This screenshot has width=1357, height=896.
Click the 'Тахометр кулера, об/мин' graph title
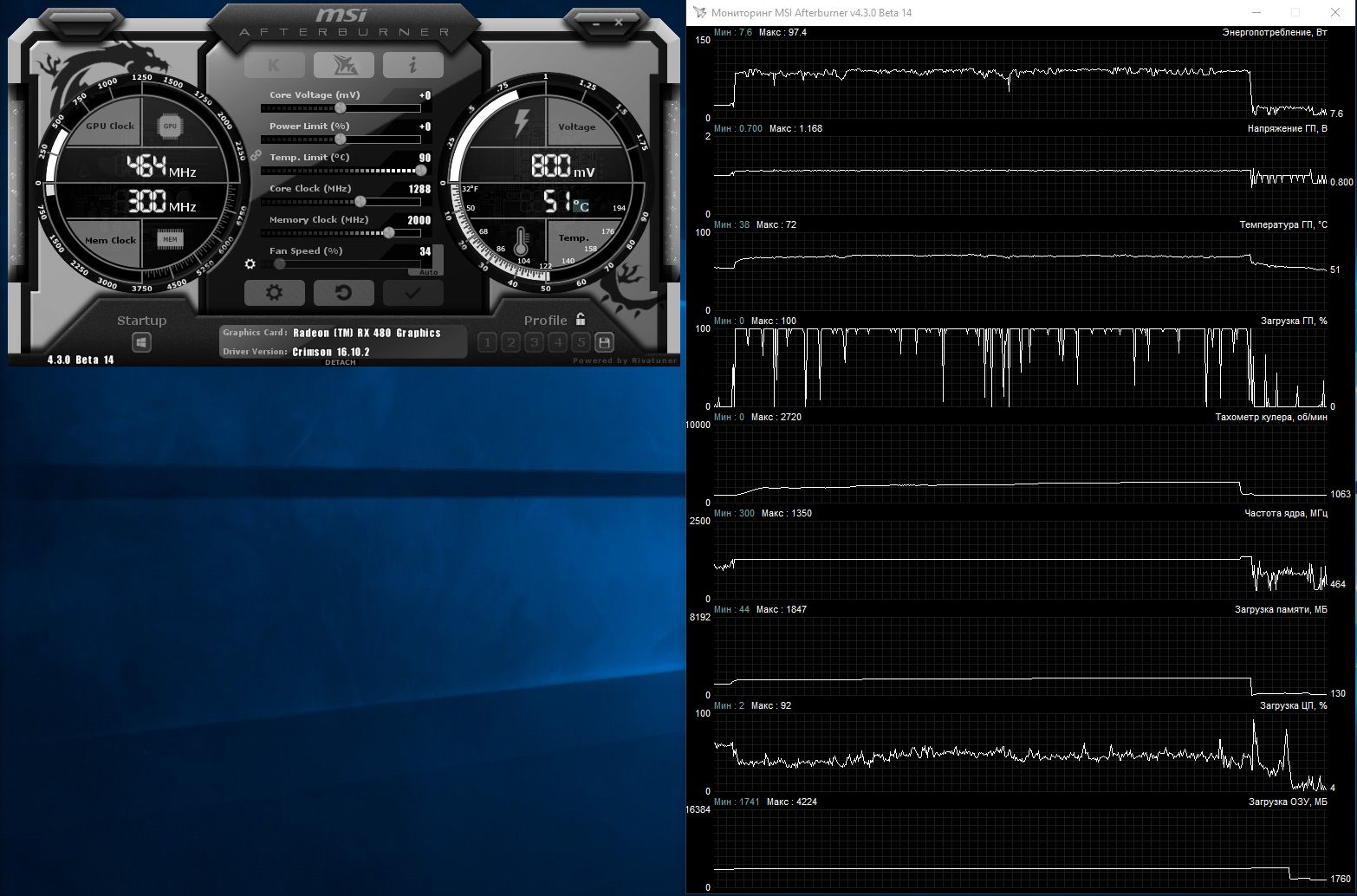tap(1271, 417)
